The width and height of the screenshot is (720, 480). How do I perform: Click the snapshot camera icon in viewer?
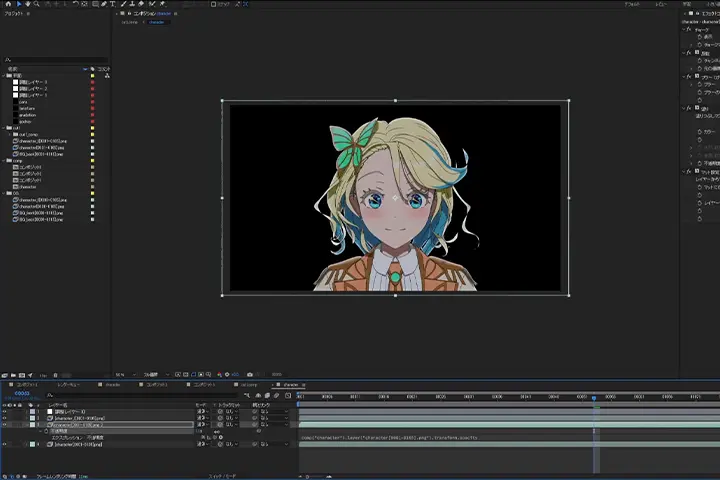pos(250,375)
